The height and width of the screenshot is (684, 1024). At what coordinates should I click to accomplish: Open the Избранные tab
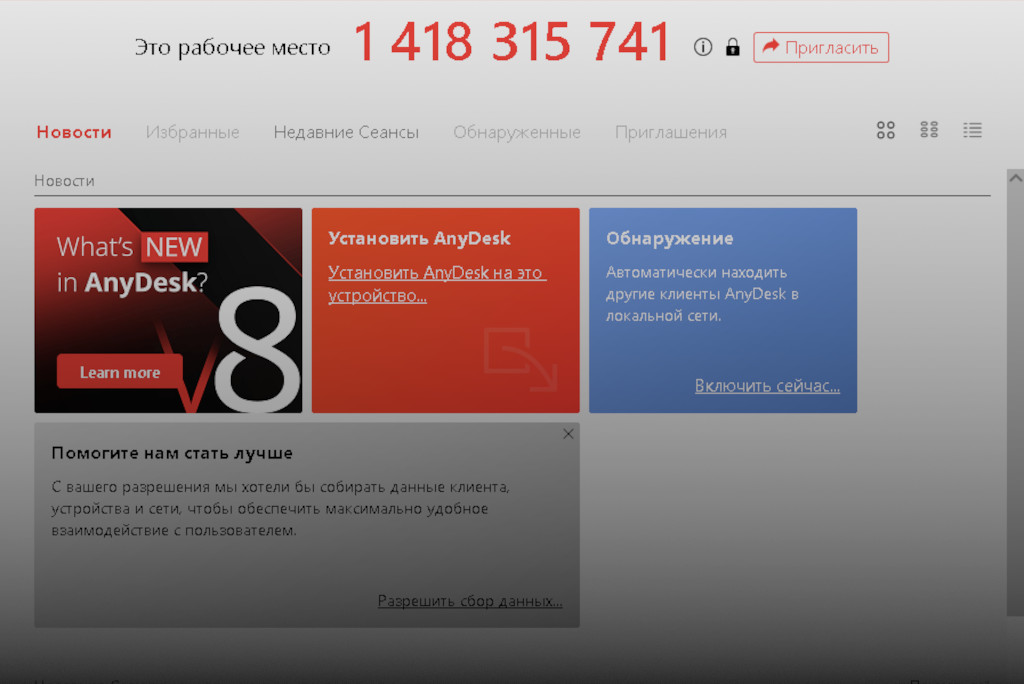pyautogui.click(x=193, y=132)
